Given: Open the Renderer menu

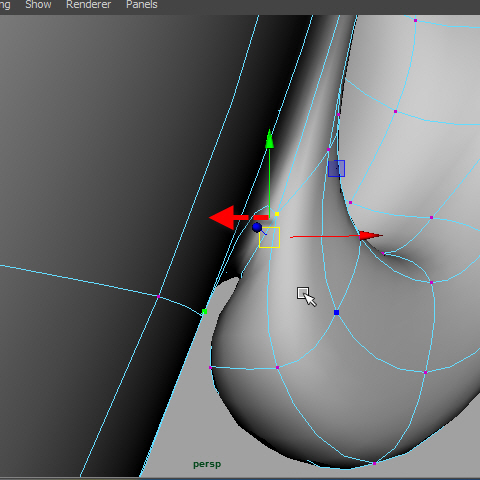Looking at the screenshot, I should pos(88,5).
